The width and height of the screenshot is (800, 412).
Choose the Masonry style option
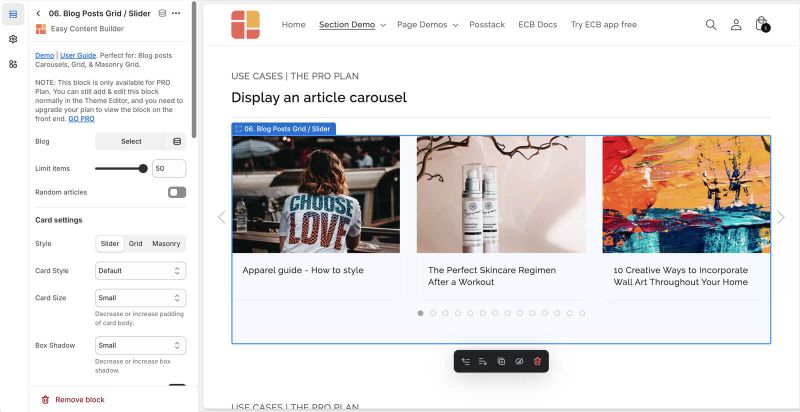166,244
